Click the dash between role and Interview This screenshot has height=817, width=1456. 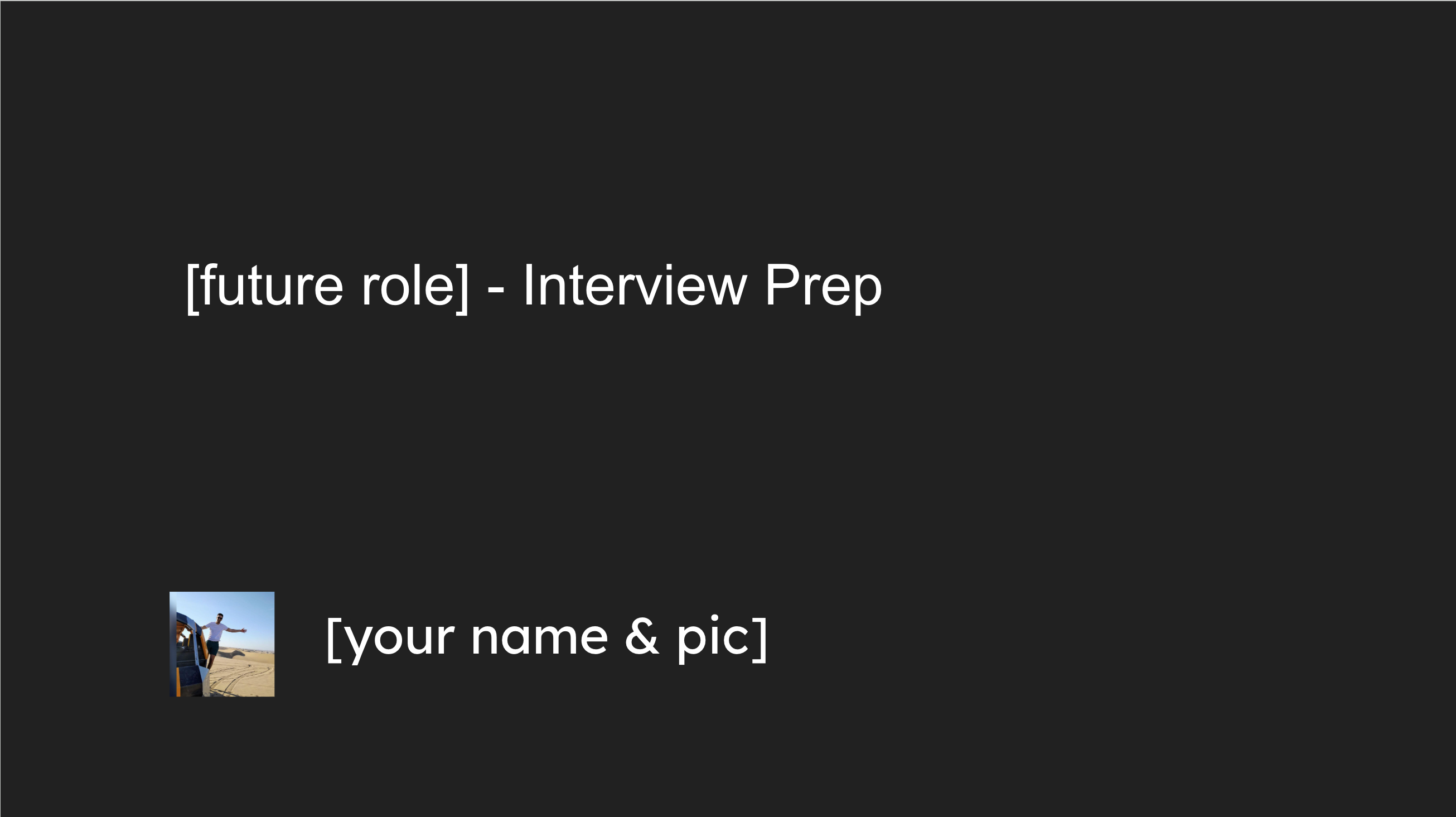496,290
